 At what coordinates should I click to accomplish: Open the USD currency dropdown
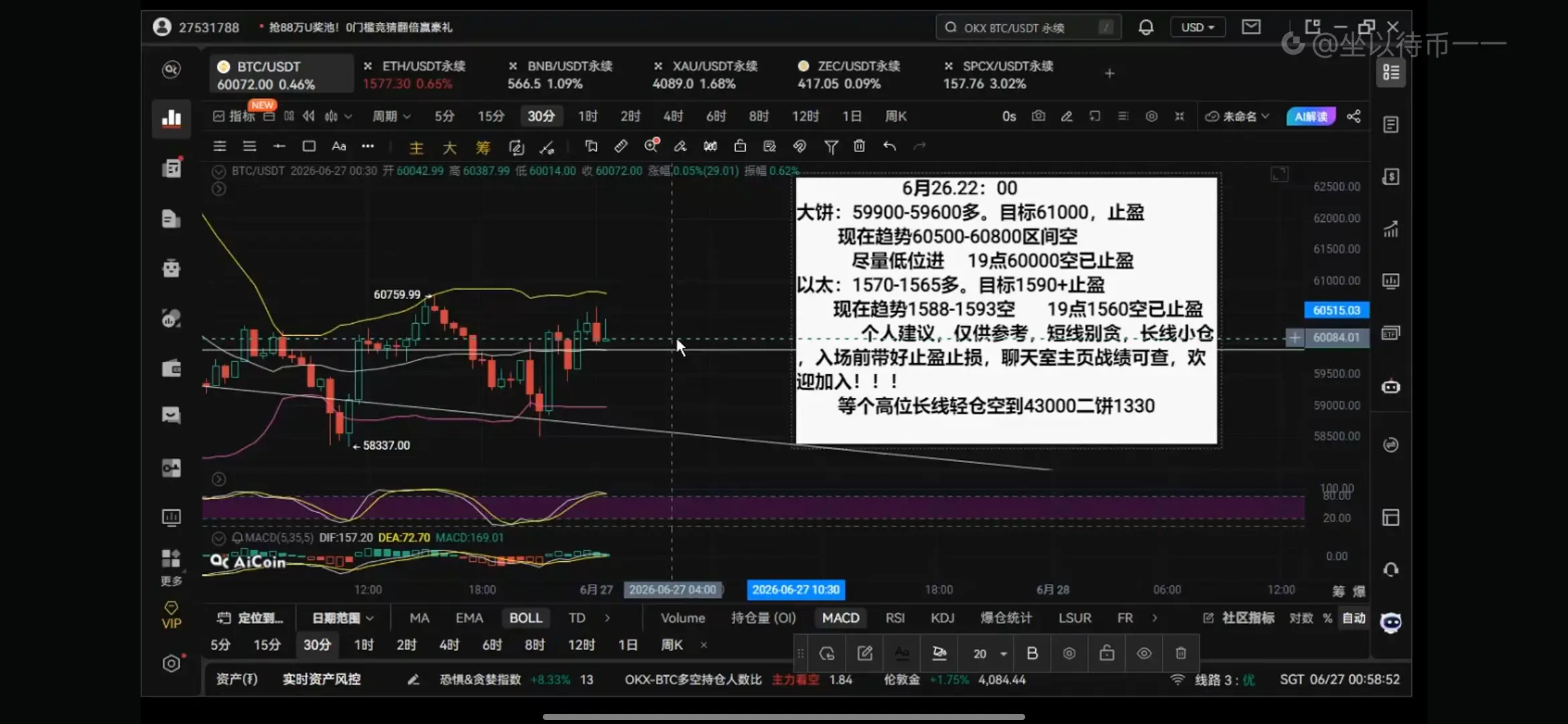[1197, 27]
